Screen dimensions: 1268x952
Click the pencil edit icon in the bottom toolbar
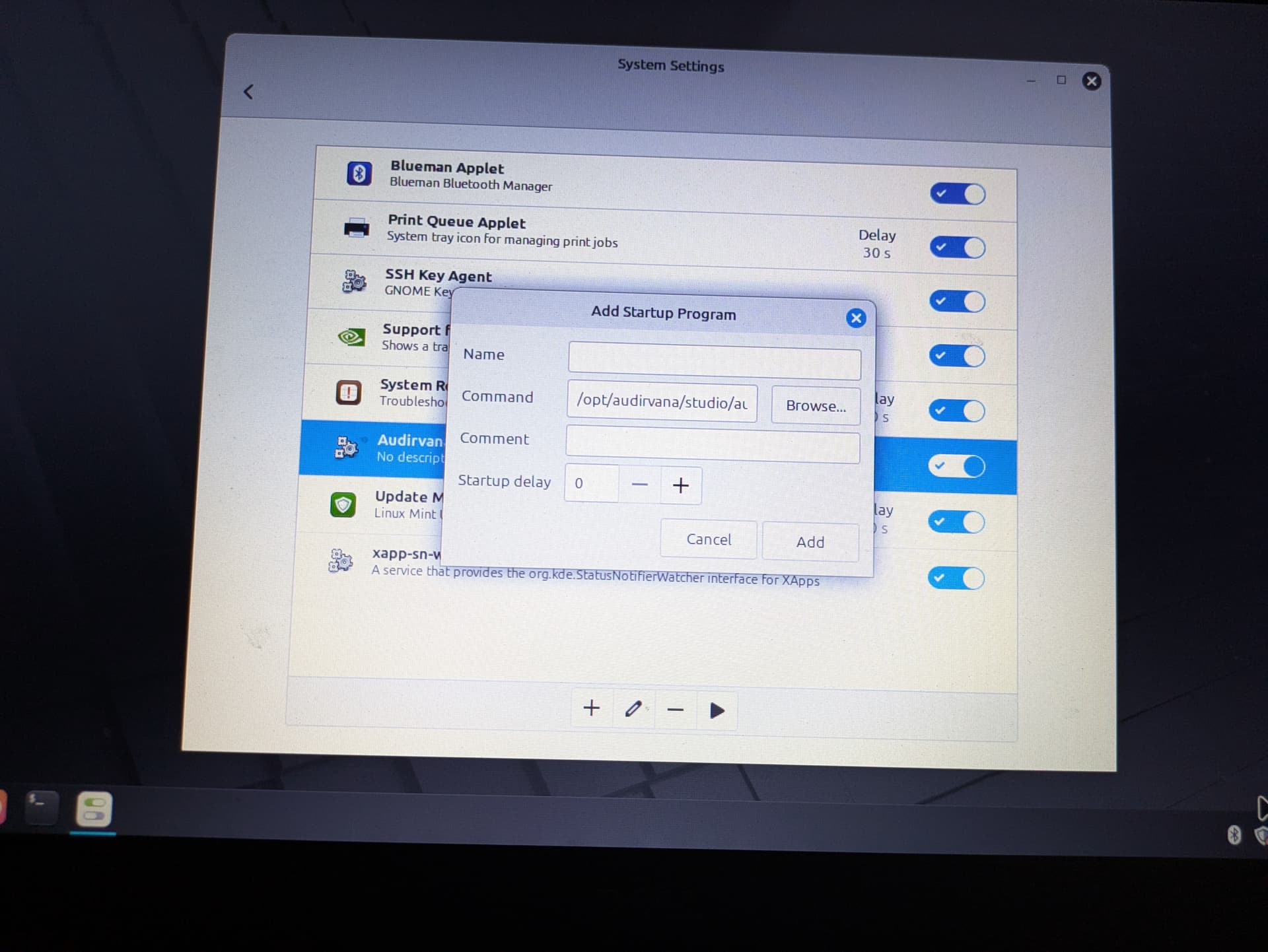[633, 709]
